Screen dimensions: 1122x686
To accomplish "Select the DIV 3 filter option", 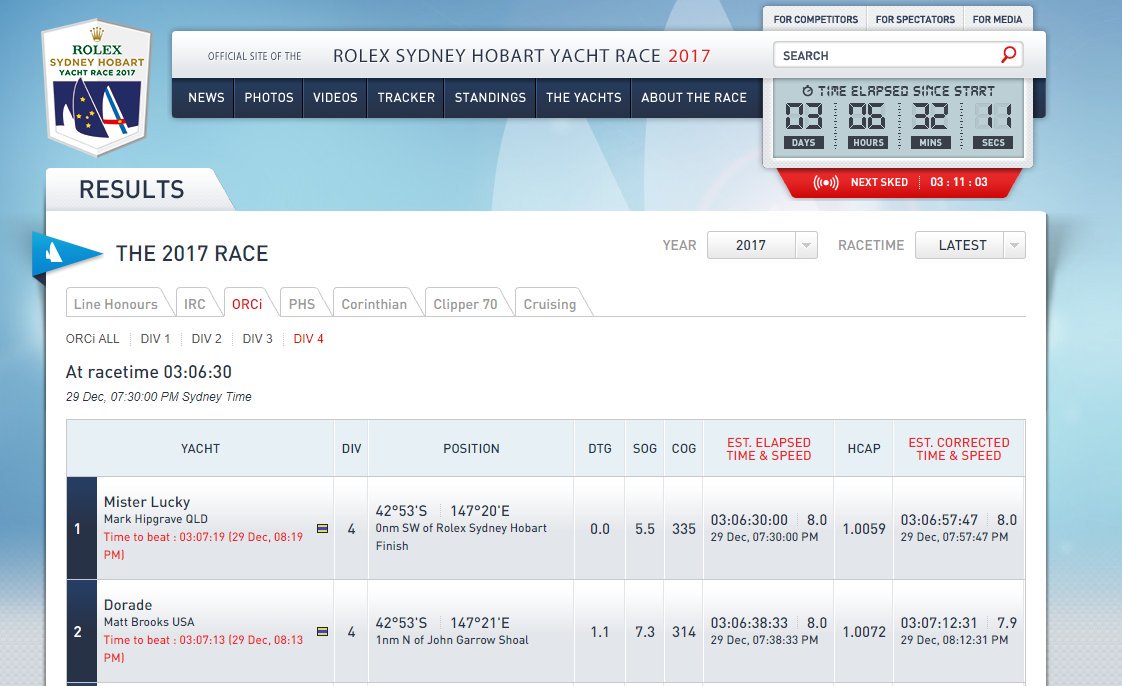I will (256, 339).
